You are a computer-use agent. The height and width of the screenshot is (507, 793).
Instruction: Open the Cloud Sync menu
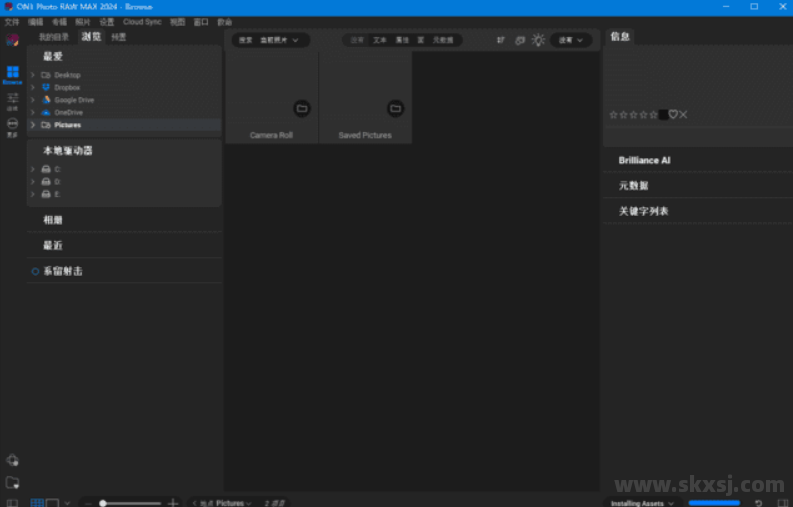142,21
